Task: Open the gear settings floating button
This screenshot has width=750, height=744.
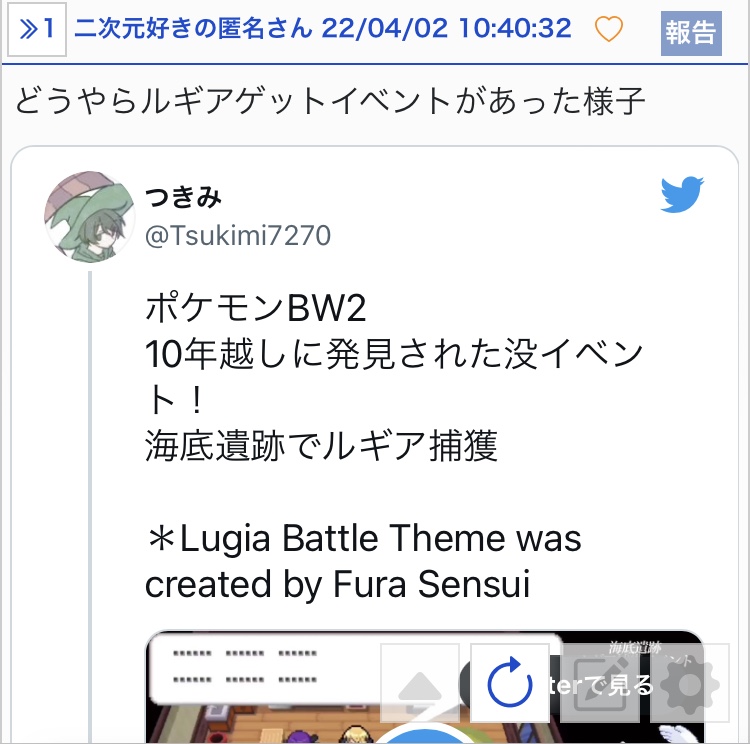Action: coord(689,682)
